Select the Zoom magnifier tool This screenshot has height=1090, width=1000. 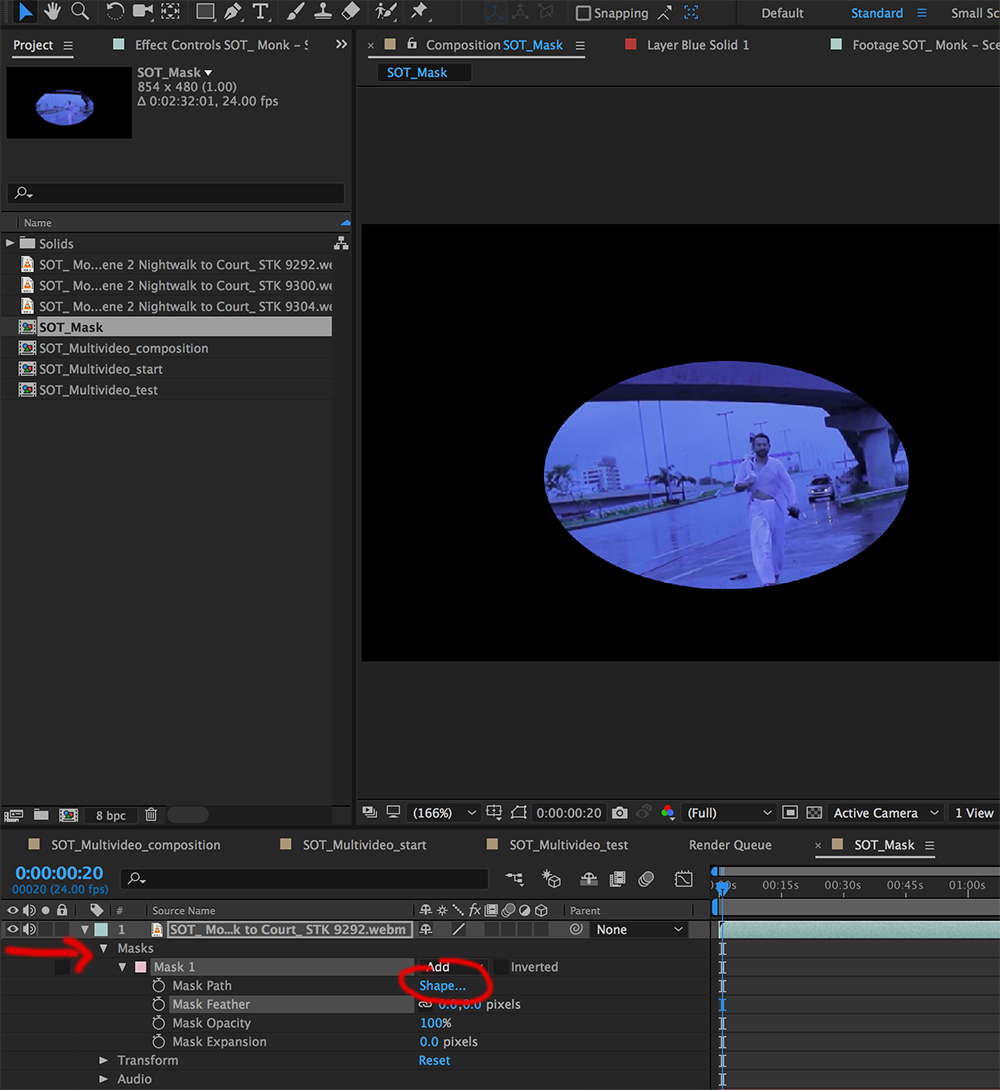click(80, 12)
